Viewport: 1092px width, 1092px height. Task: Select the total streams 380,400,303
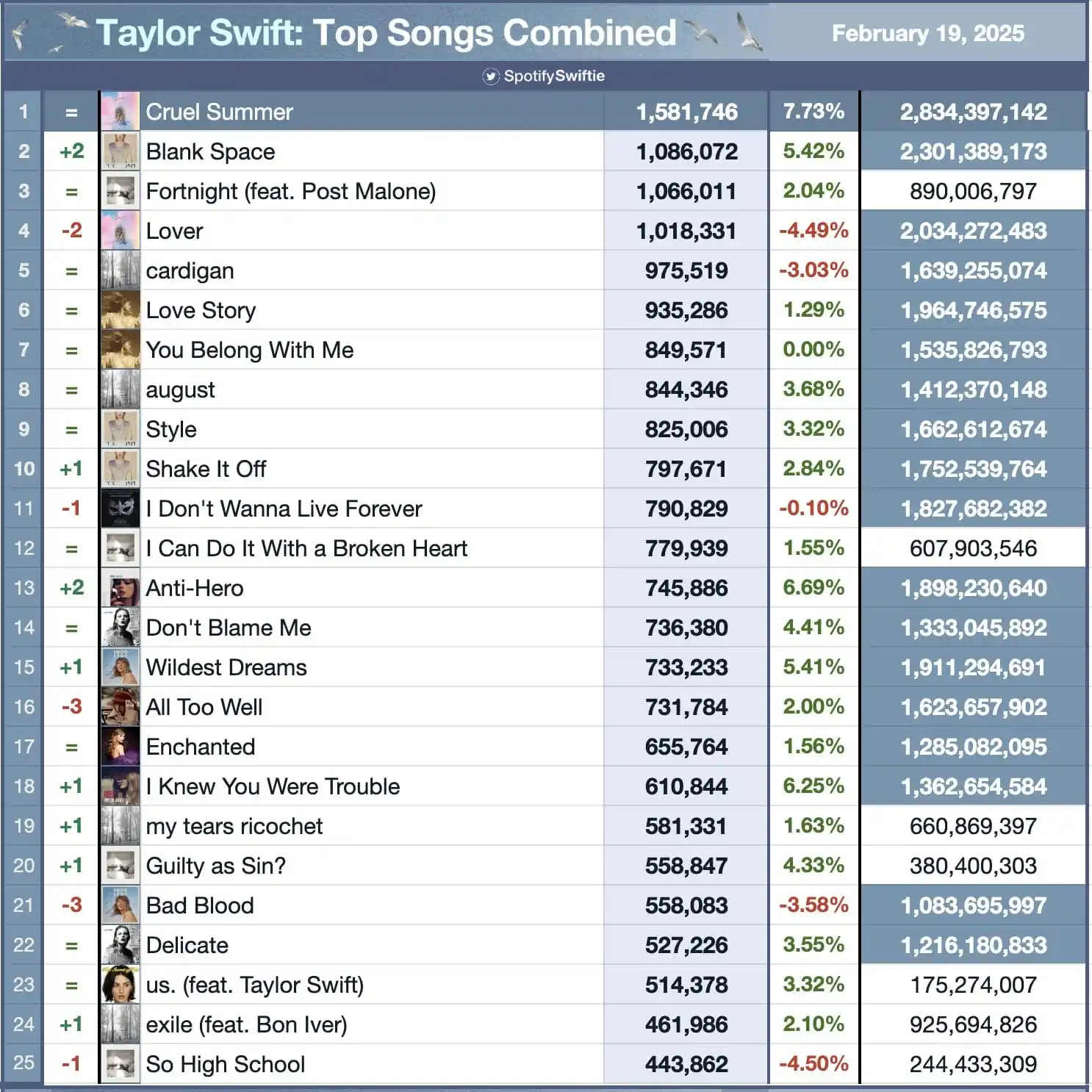(973, 866)
